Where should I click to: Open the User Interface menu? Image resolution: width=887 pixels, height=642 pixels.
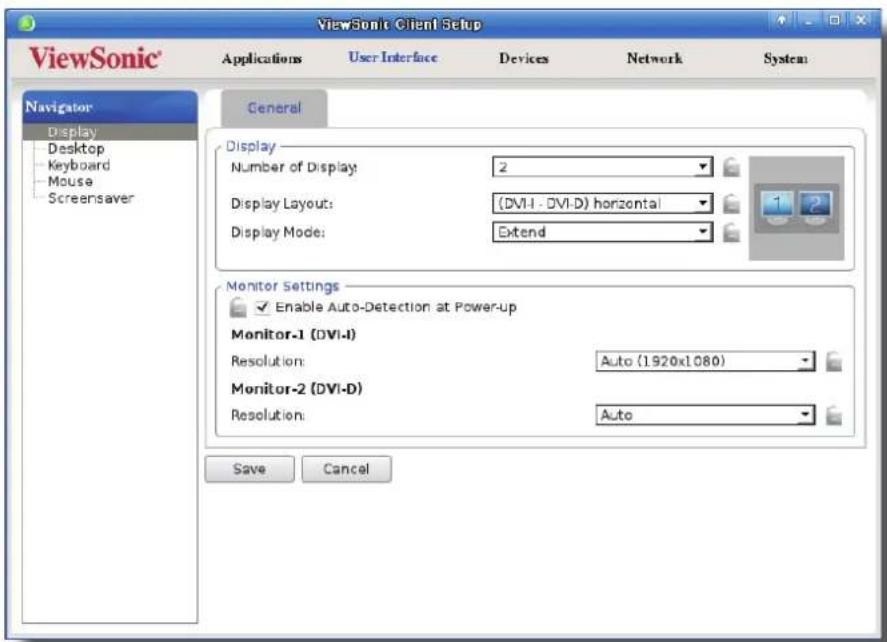pyautogui.click(x=393, y=57)
